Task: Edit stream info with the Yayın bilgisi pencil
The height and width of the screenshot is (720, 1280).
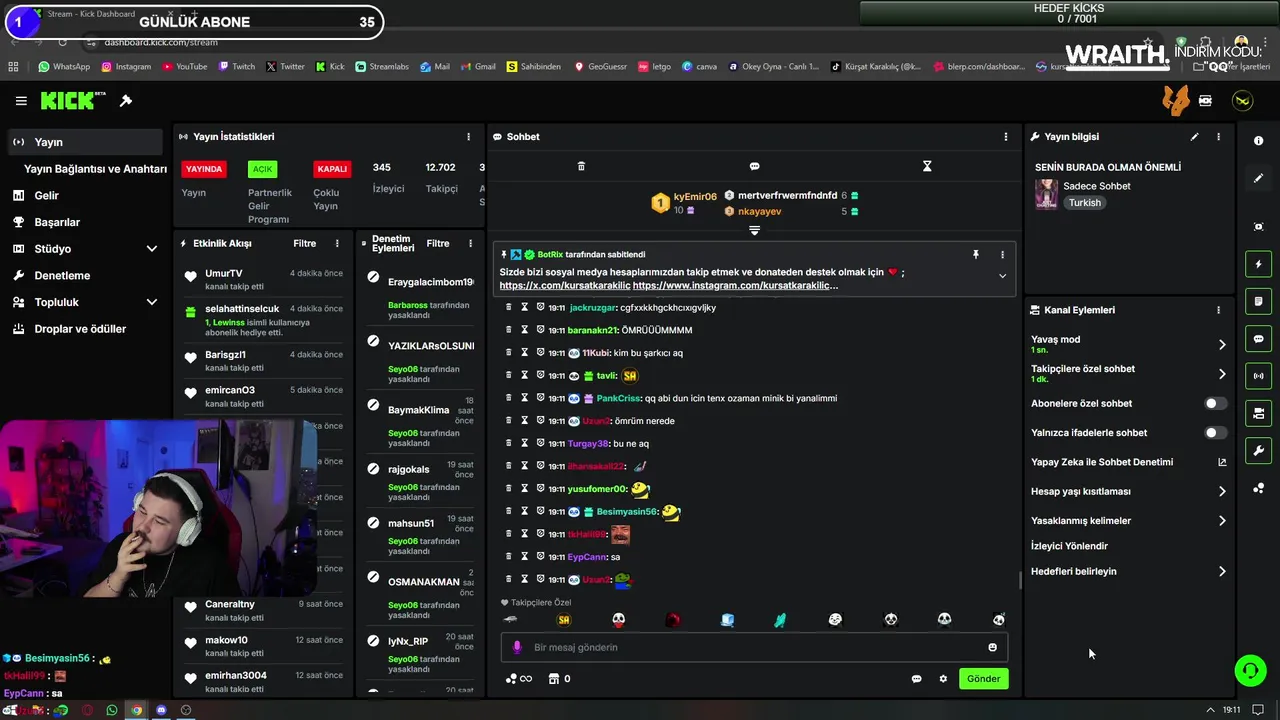Action: (x=1194, y=137)
